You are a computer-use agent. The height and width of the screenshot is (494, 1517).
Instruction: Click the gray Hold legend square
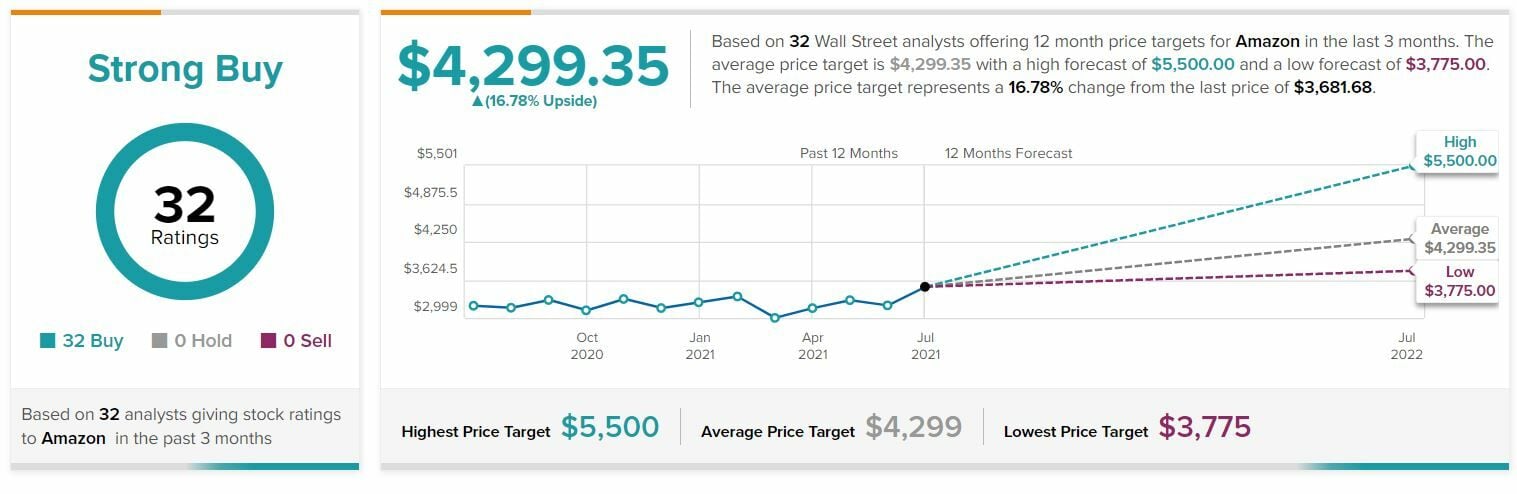coord(159,341)
